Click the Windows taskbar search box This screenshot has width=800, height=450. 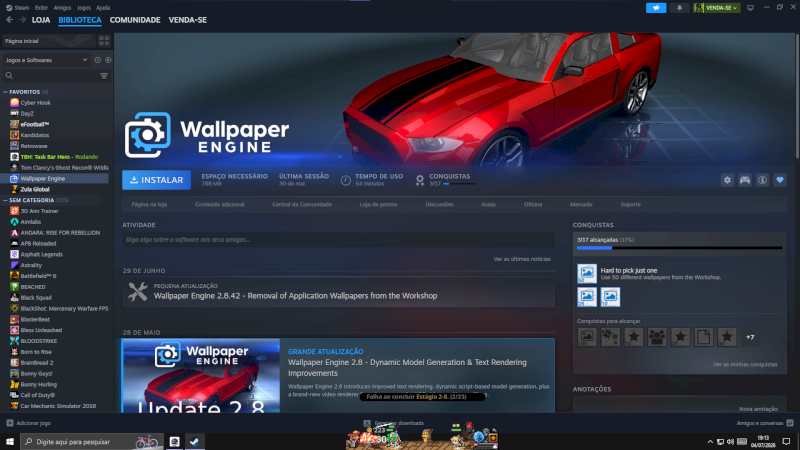[92, 441]
